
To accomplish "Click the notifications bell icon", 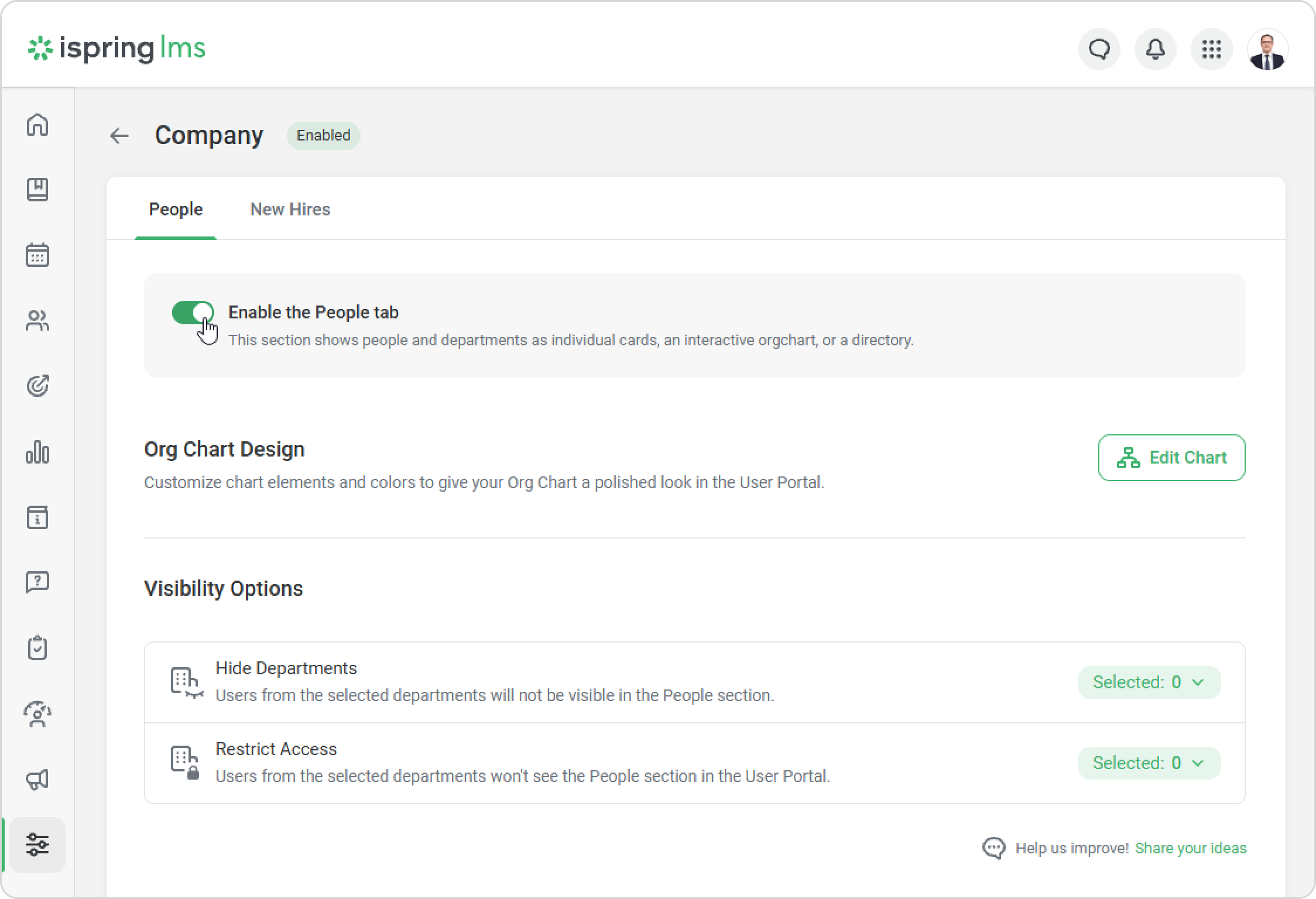I will 1155,49.
